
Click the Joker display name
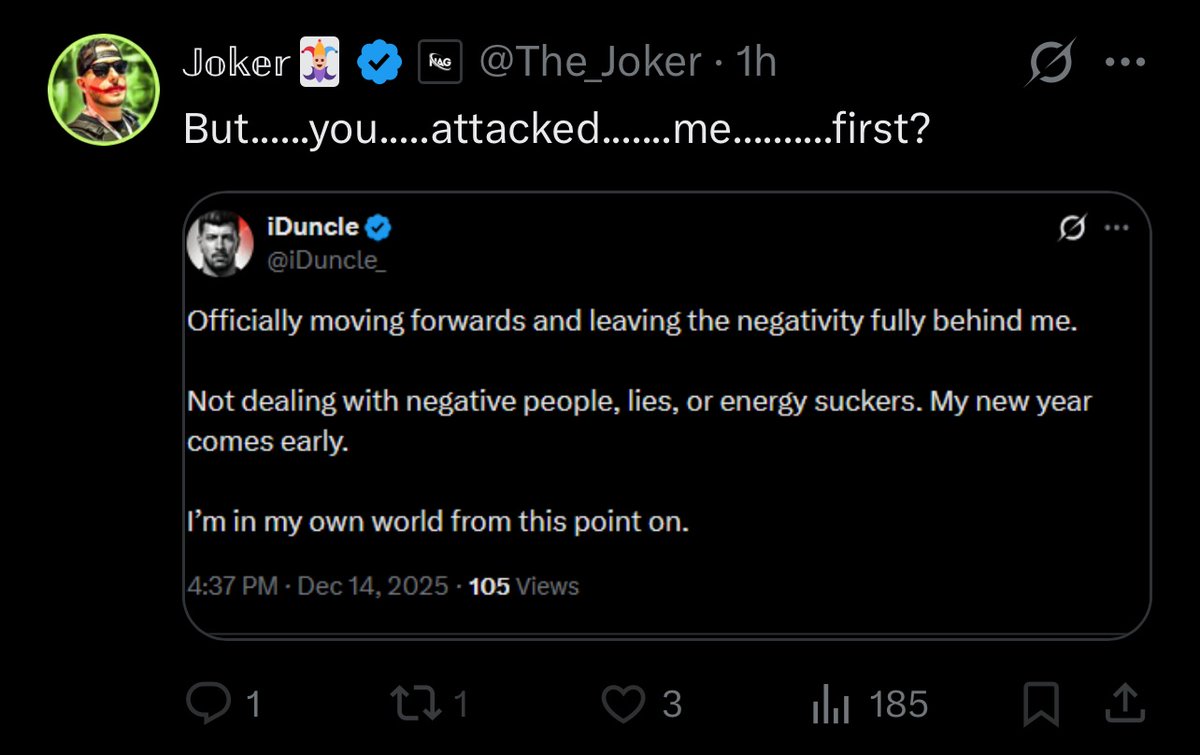tap(235, 65)
